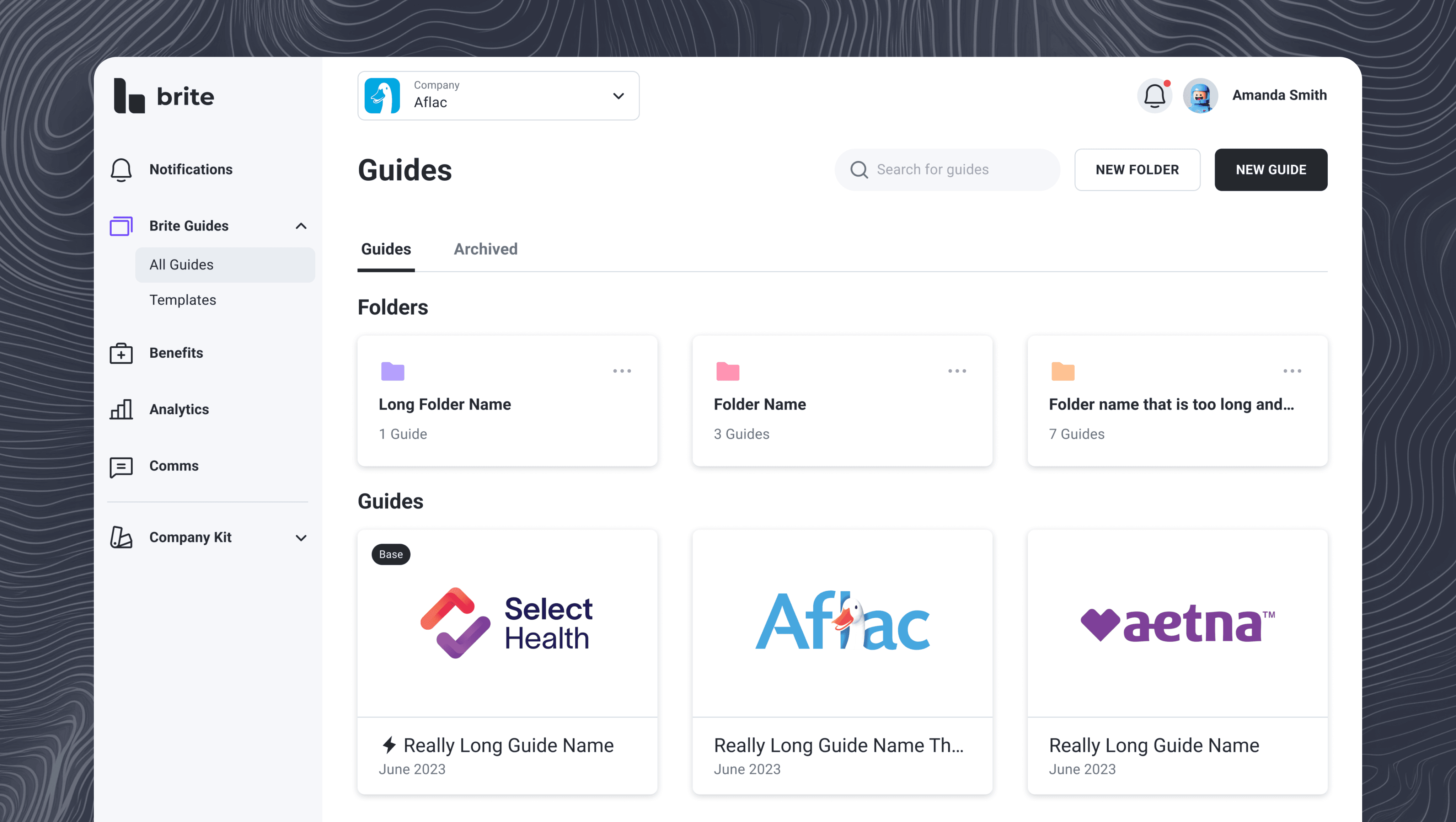Click the NEW FOLDER button
This screenshot has width=1456, height=822.
coord(1137,170)
